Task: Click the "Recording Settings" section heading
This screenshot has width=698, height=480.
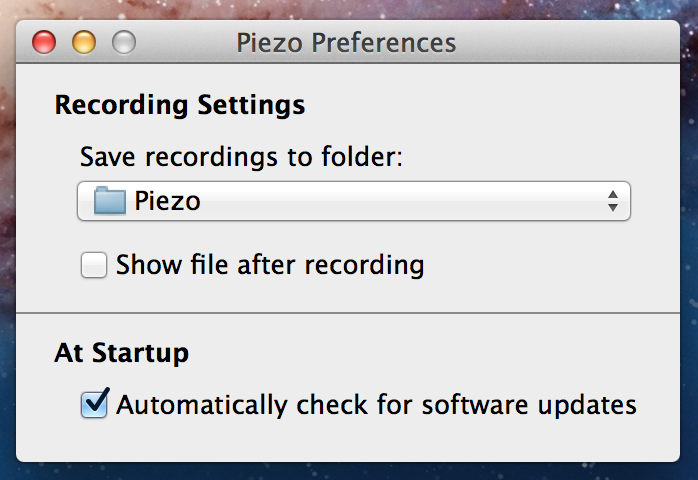Action: coord(180,105)
